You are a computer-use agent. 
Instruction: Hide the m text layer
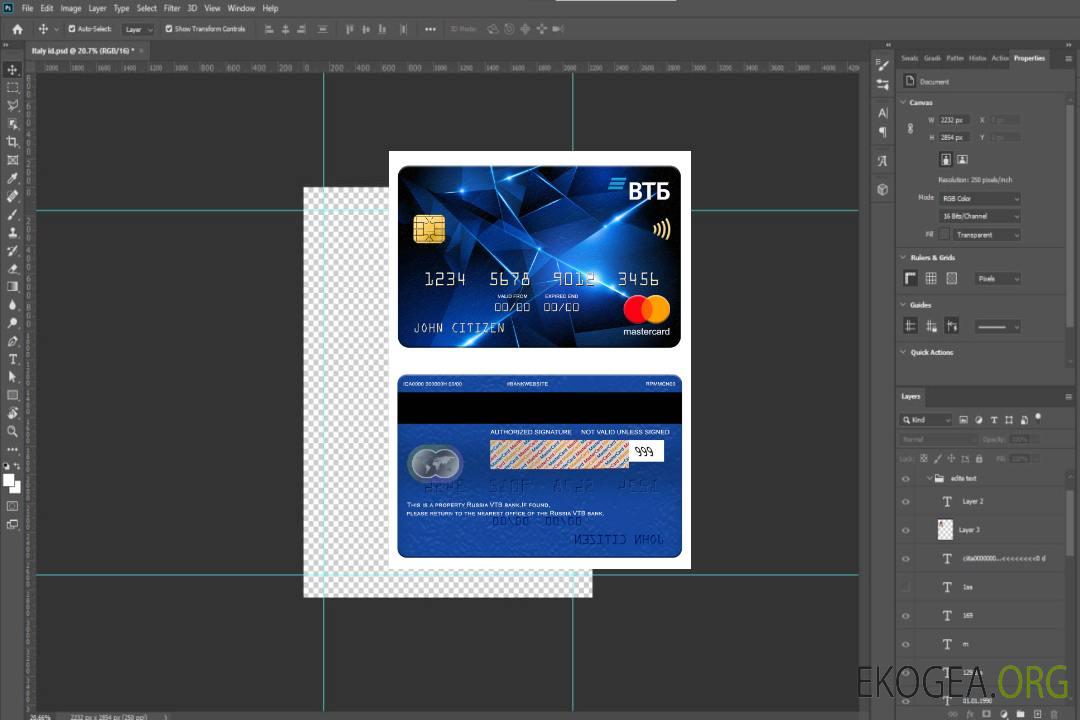pos(906,644)
